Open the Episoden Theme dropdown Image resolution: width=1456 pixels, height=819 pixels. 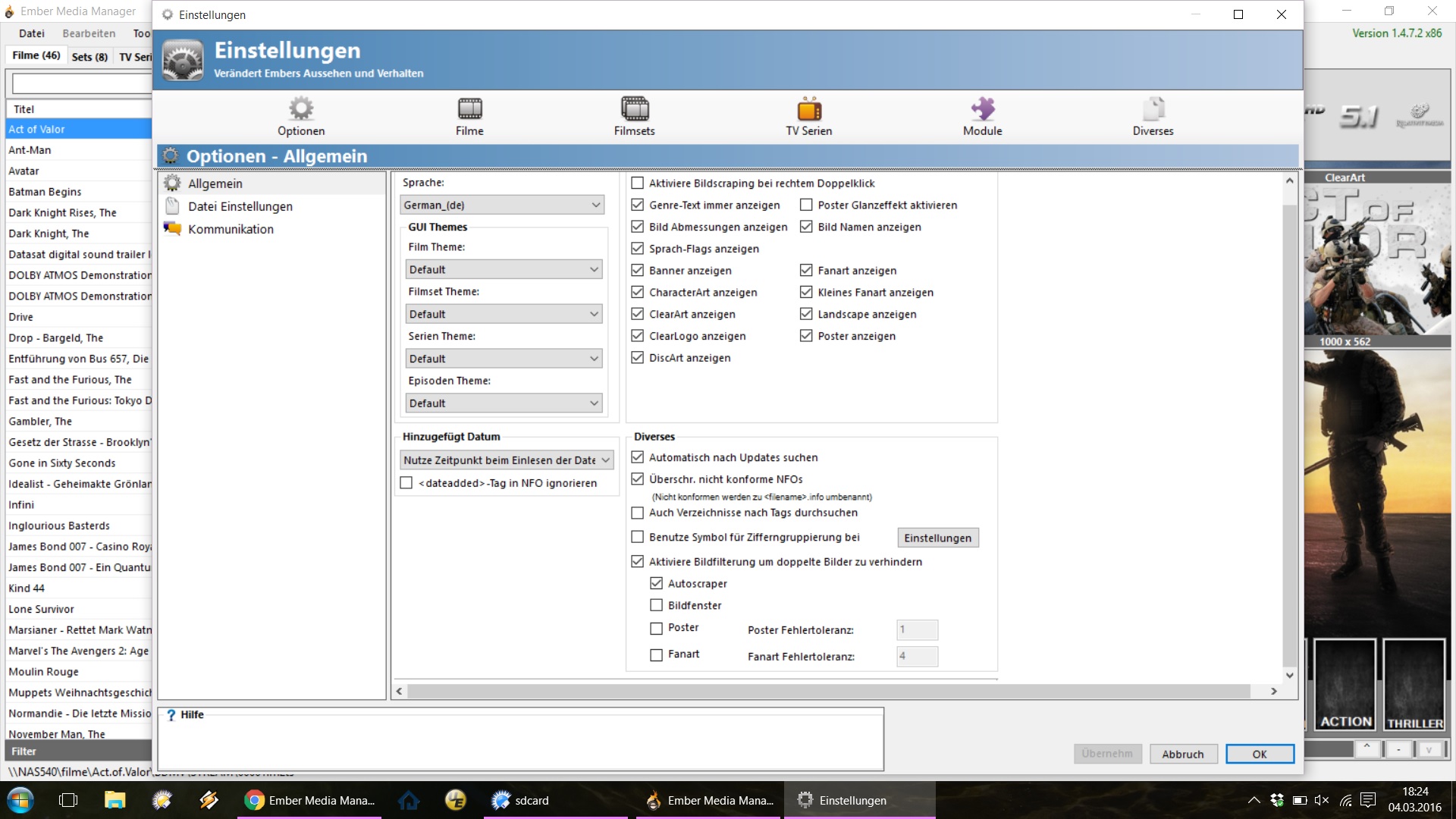504,403
